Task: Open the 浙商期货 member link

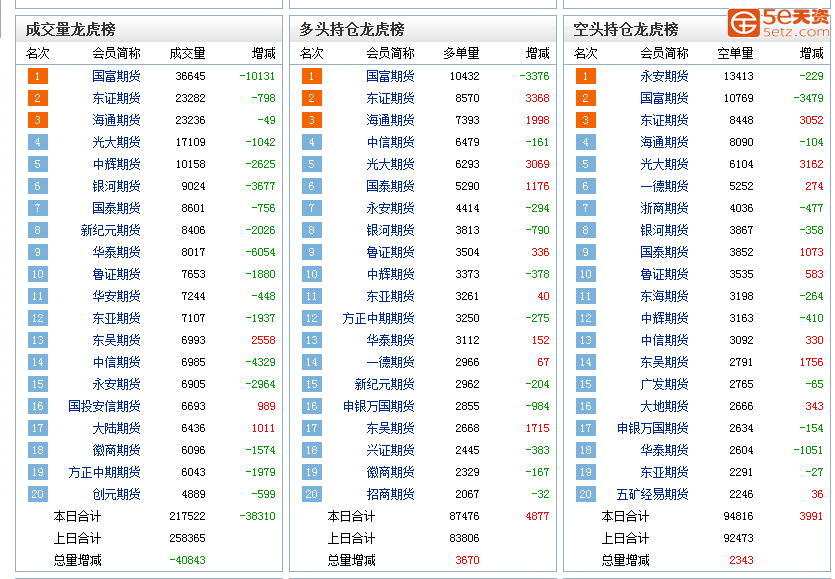Action: [x=664, y=208]
